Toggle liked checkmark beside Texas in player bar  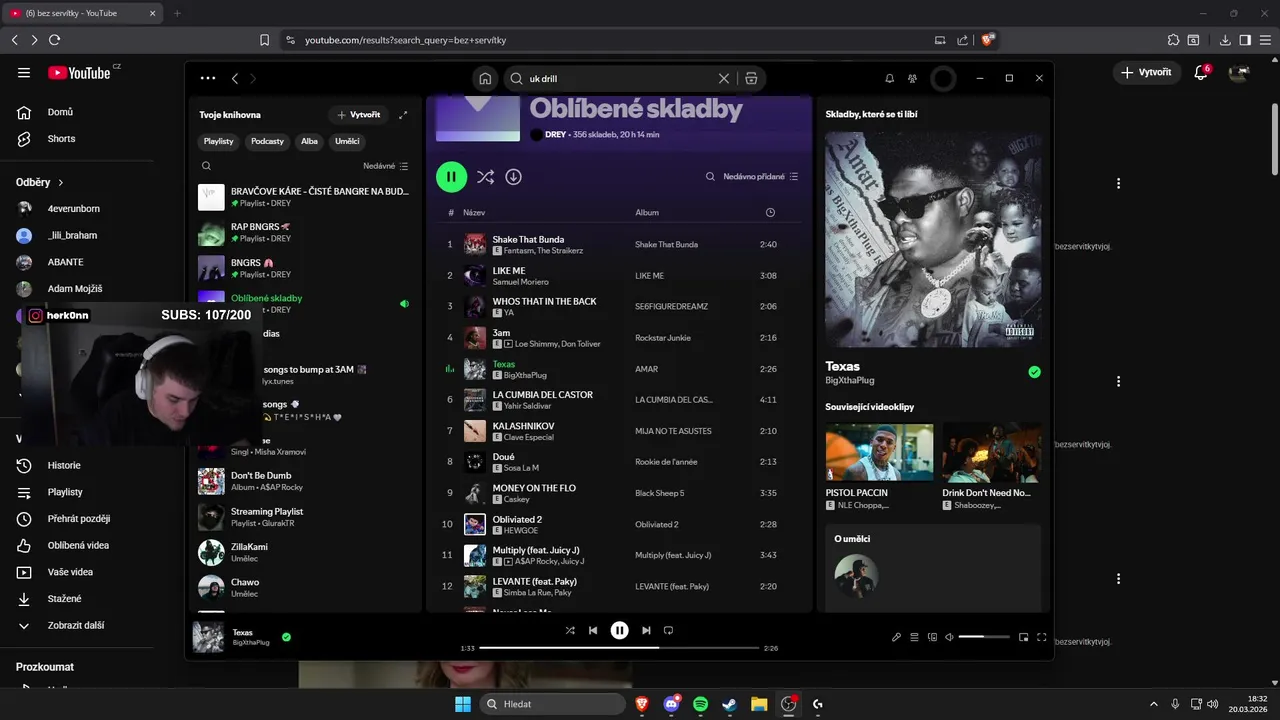click(x=286, y=636)
